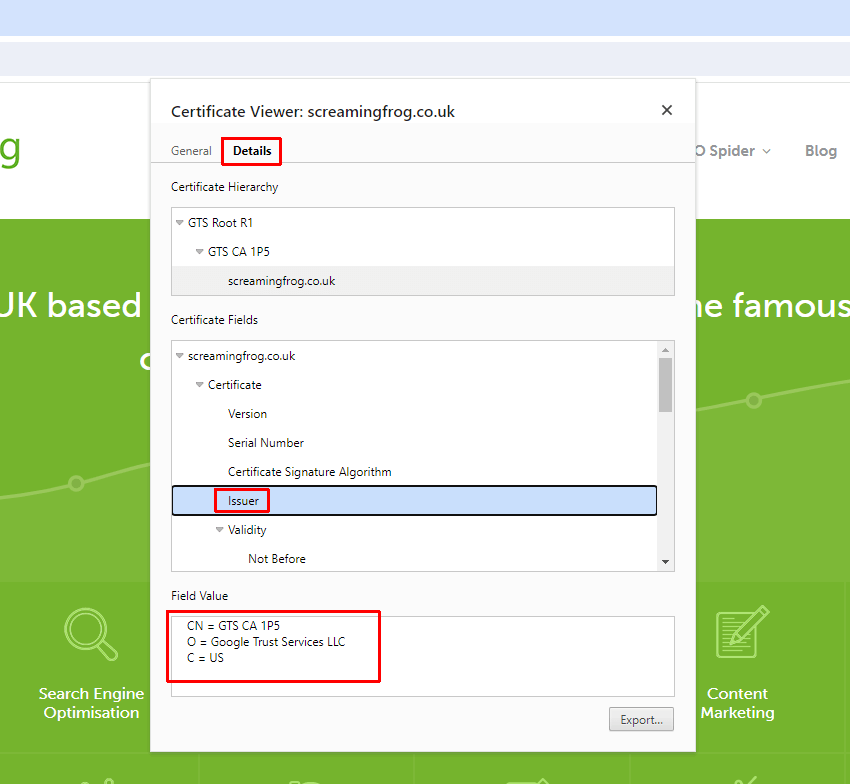Click scroll up arrow in Certificate Fields
Image resolution: width=850 pixels, height=784 pixels.
[666, 350]
